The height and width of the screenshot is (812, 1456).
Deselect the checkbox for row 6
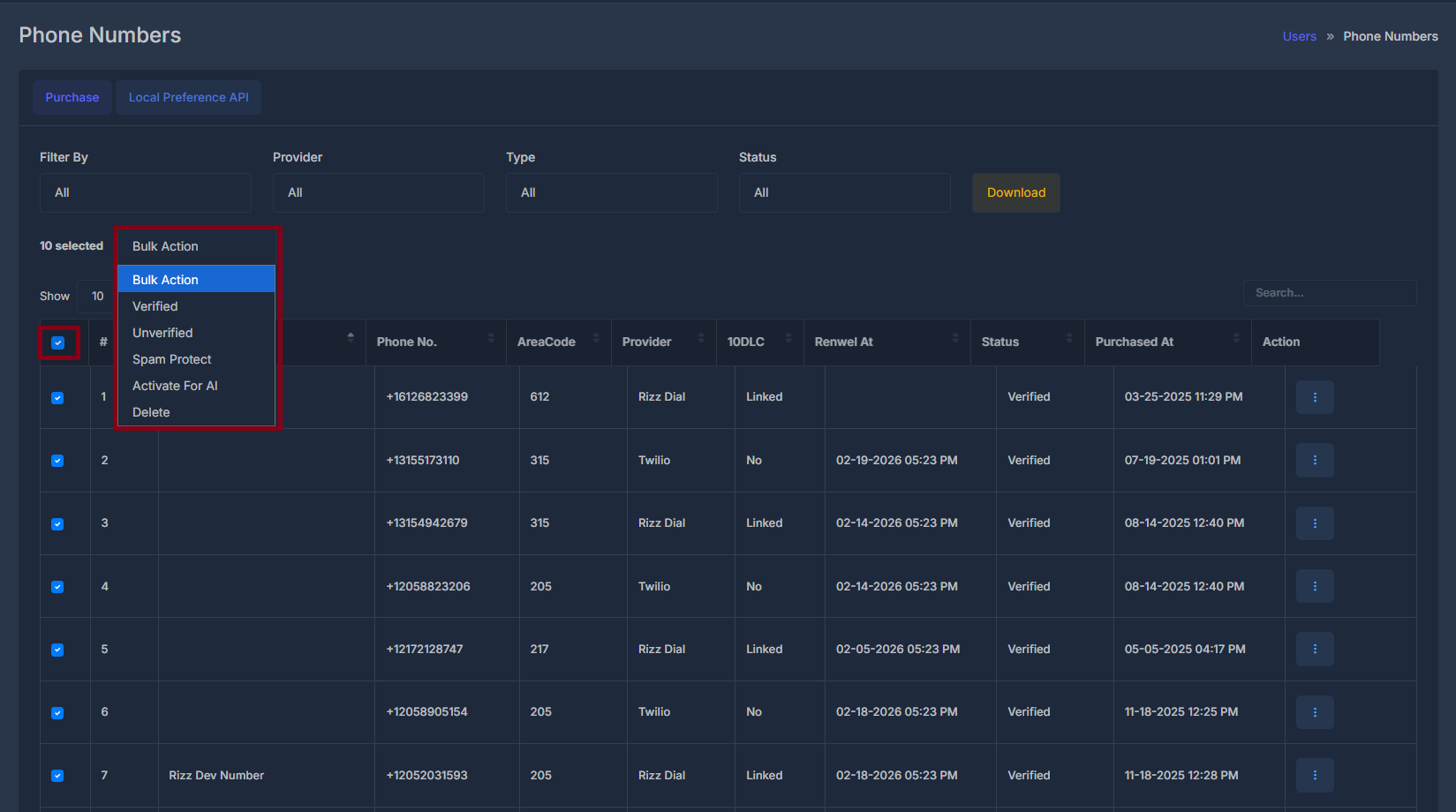coord(57,712)
